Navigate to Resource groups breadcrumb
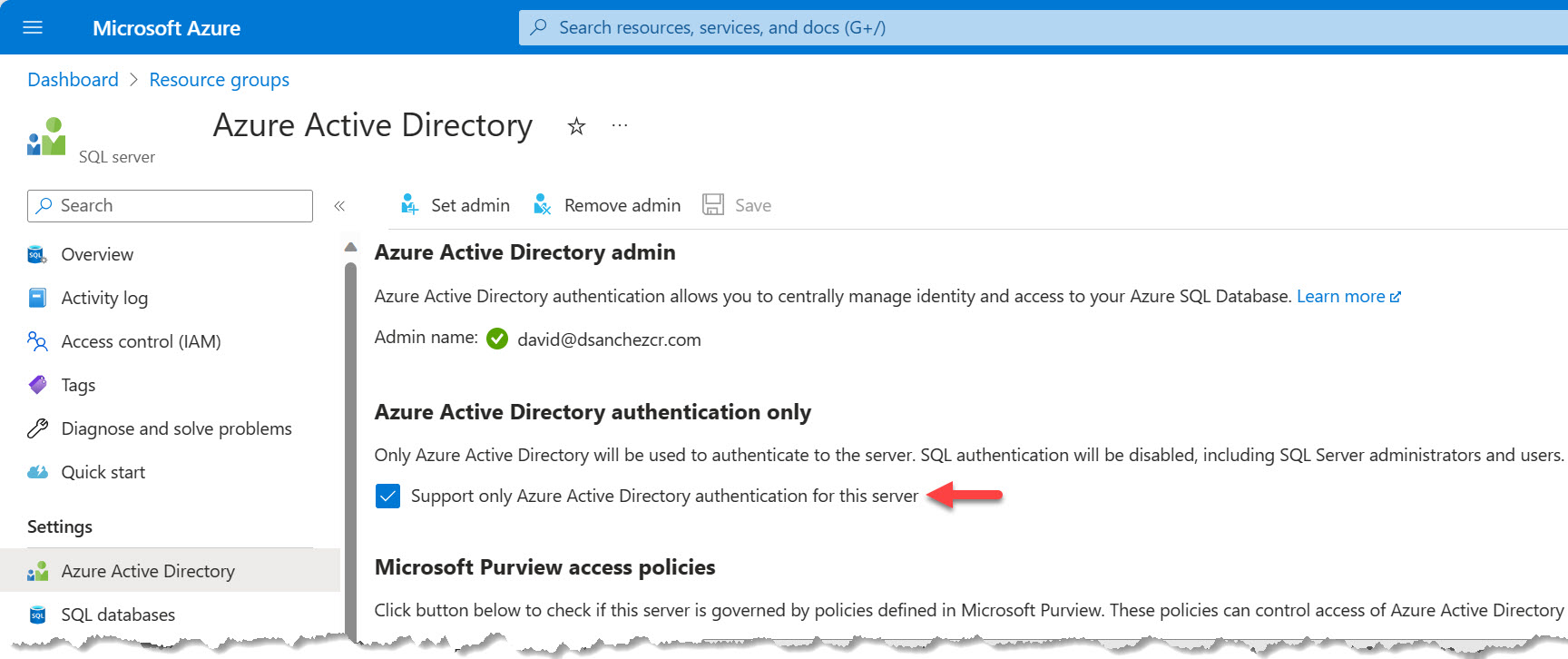This screenshot has height=659, width=1568. point(219,80)
